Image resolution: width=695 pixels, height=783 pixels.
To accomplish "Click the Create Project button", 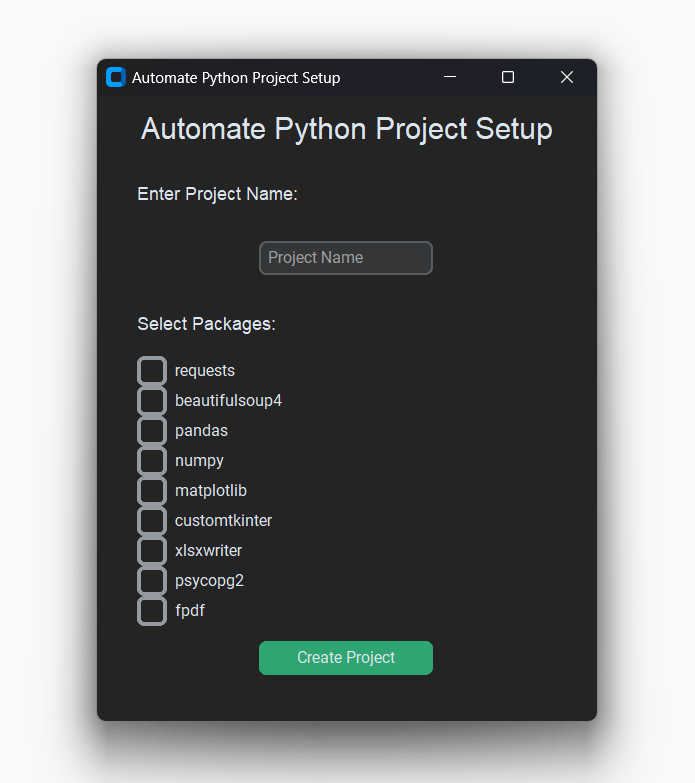I will [x=346, y=658].
